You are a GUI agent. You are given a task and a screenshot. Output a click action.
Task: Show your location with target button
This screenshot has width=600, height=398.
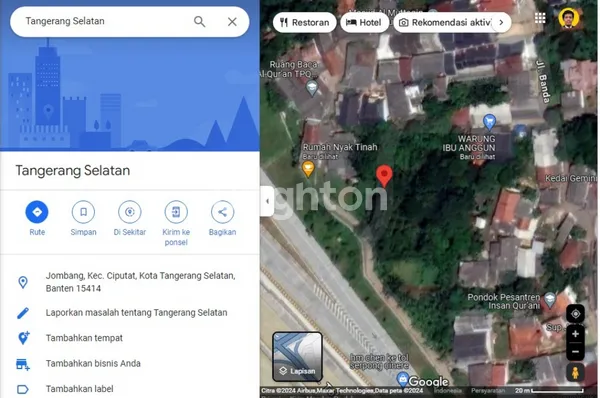[x=575, y=314]
